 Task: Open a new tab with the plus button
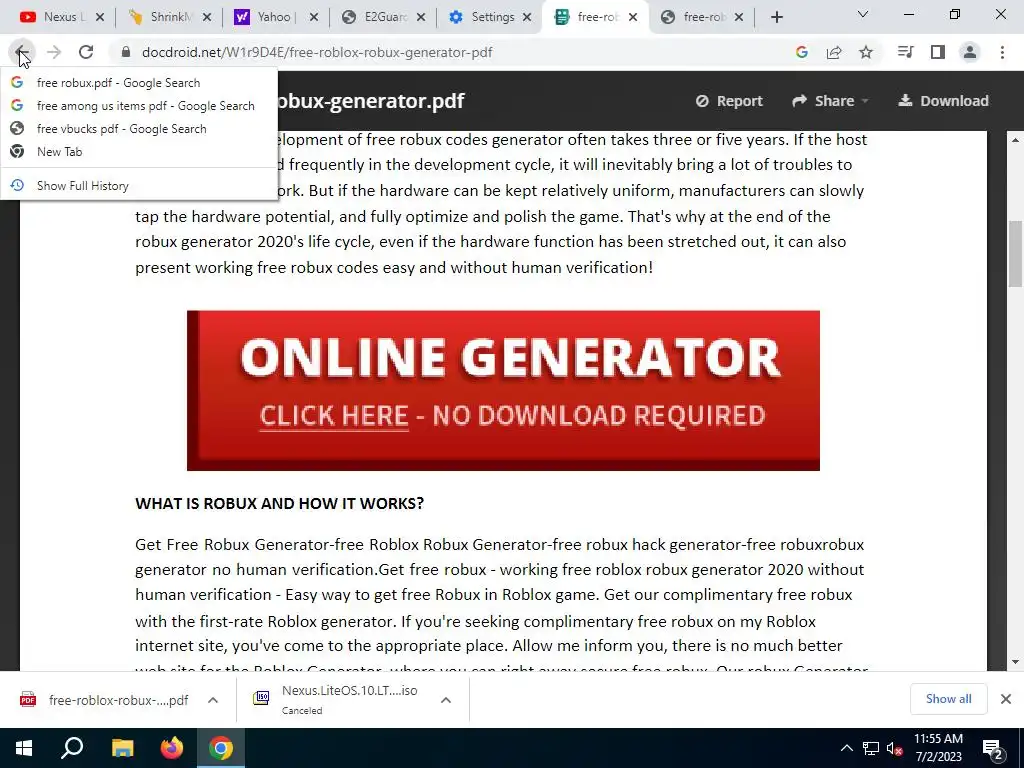click(x=776, y=18)
